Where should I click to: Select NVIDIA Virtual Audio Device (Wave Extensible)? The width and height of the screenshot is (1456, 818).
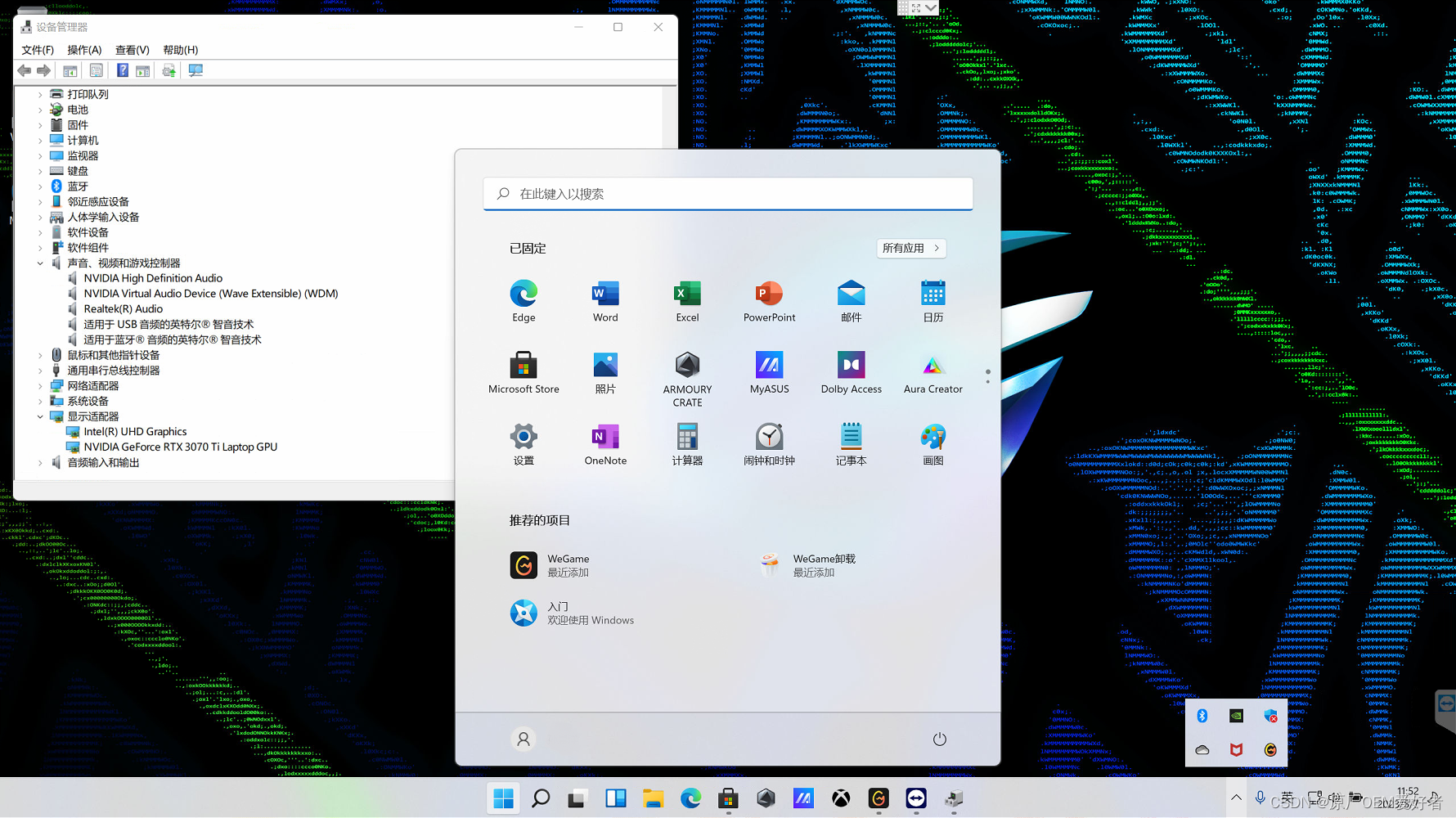pos(210,294)
